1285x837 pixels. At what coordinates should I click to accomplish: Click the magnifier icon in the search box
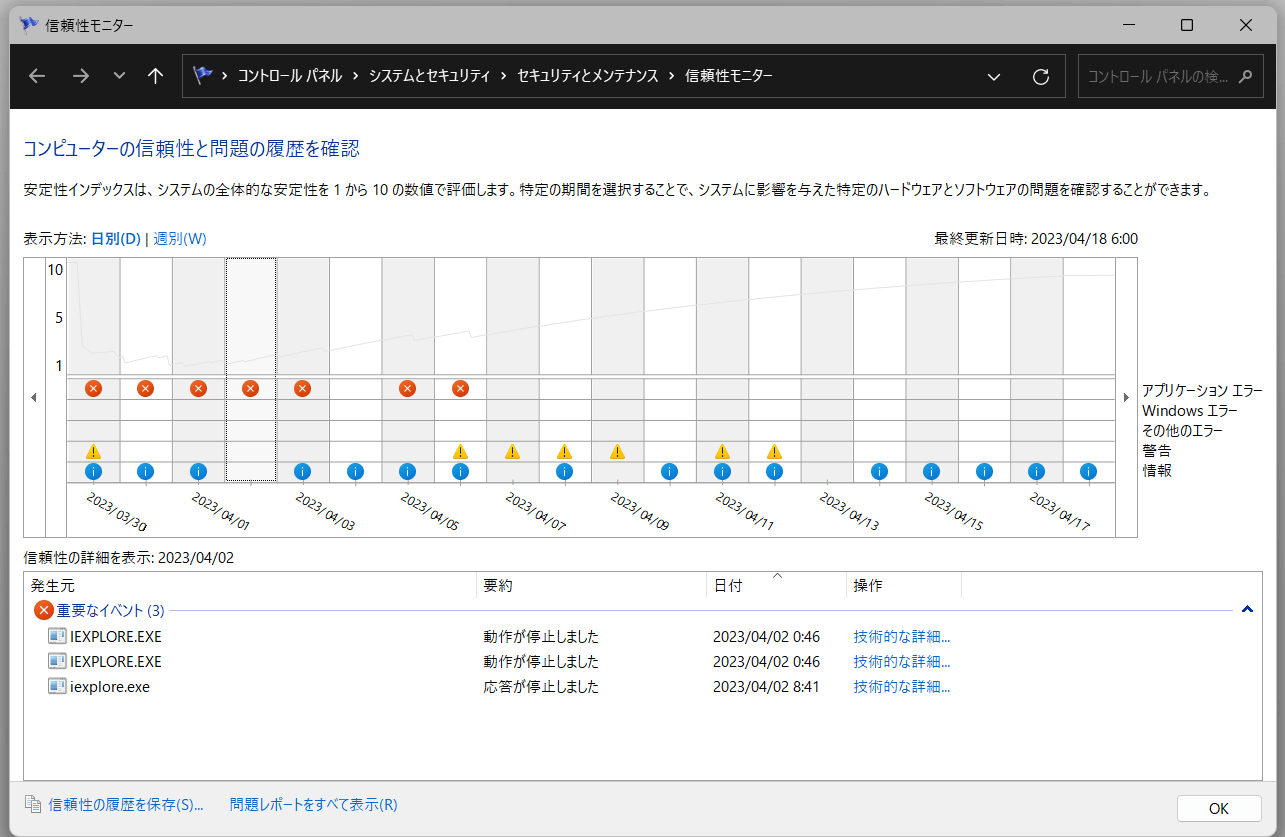1245,76
